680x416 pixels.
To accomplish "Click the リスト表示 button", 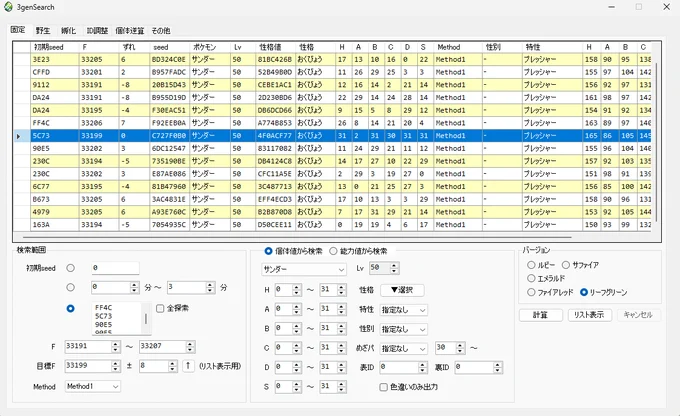I will pos(590,315).
